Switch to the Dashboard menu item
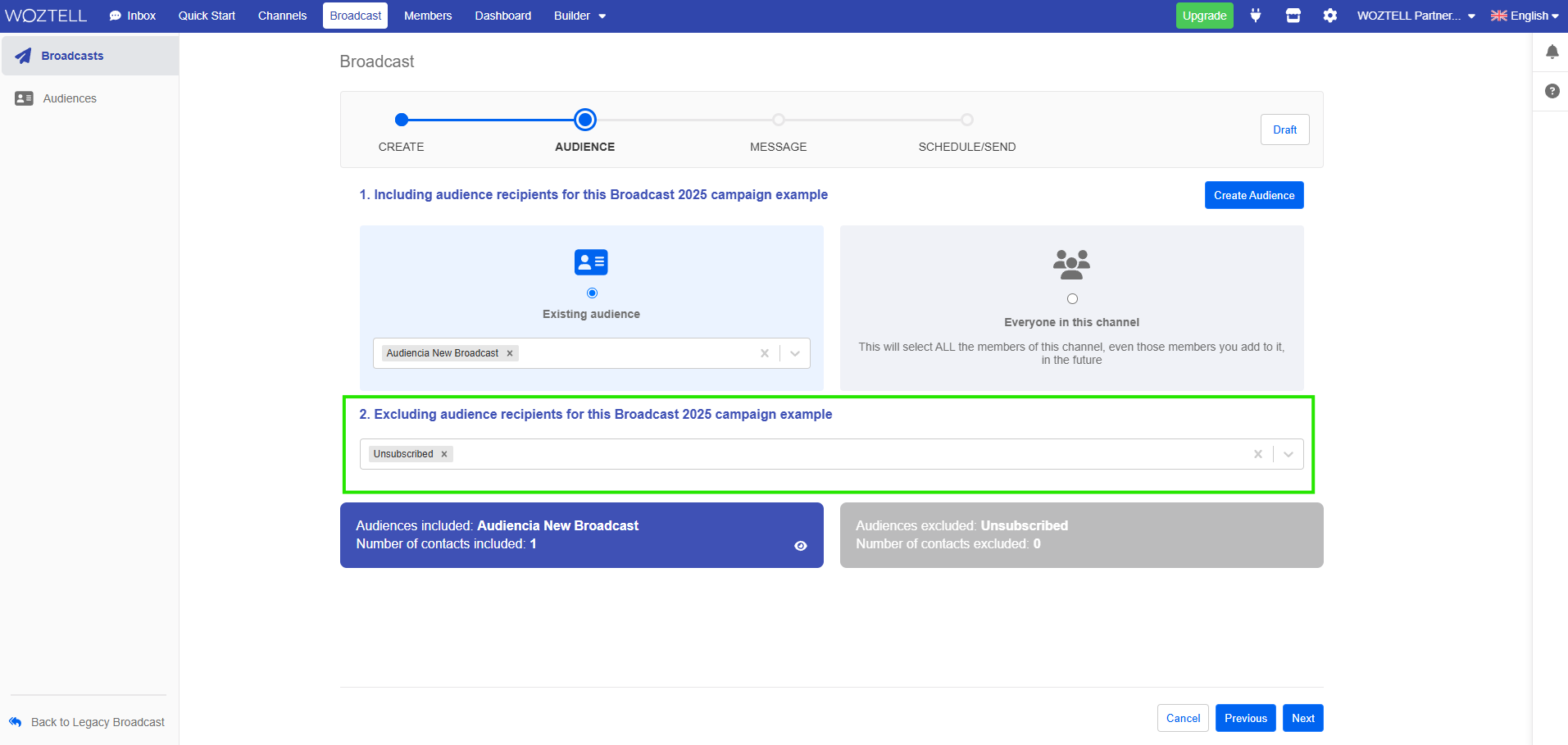The height and width of the screenshot is (745, 1568). pos(502,16)
